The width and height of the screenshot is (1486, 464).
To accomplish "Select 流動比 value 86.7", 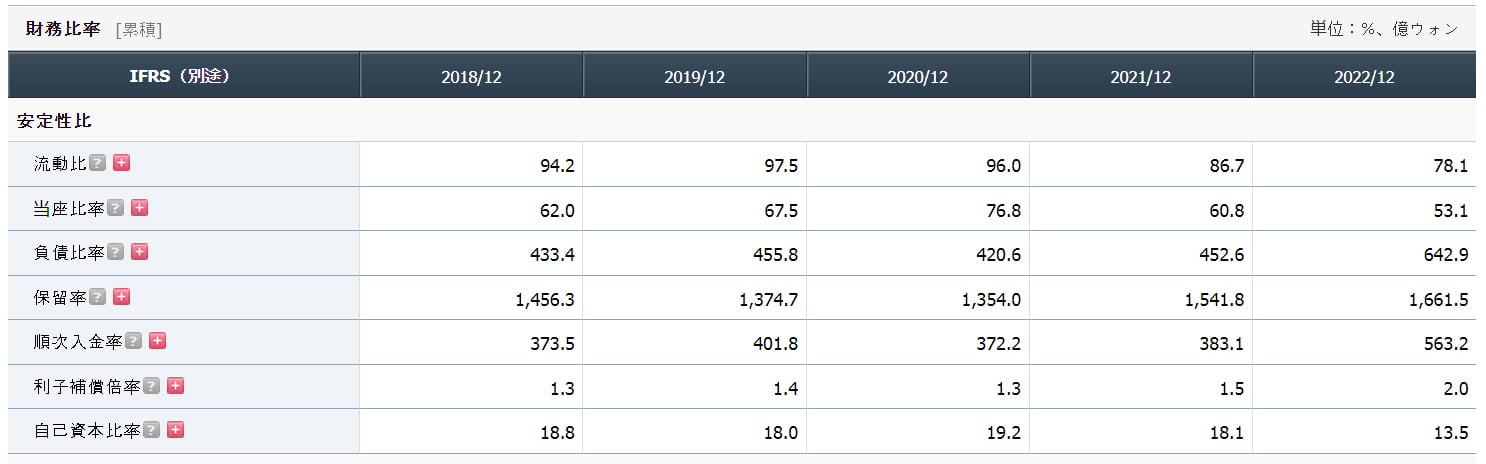I will (1226, 166).
